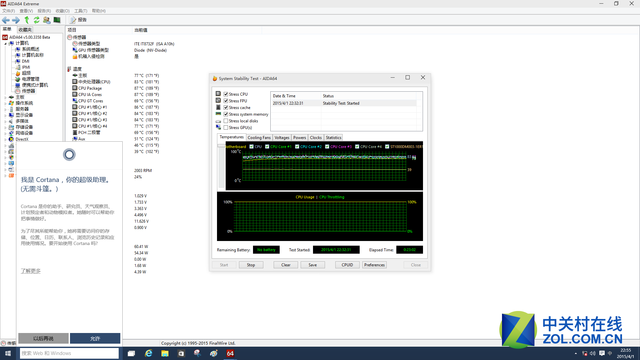Select the IPMI tree item
Viewport: 640px width, 360px height.
[26, 67]
